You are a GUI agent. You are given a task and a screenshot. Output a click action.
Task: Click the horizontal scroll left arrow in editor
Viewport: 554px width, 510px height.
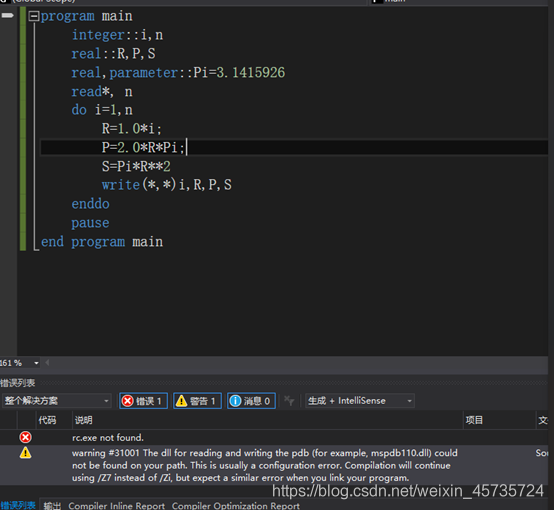tap(47, 363)
